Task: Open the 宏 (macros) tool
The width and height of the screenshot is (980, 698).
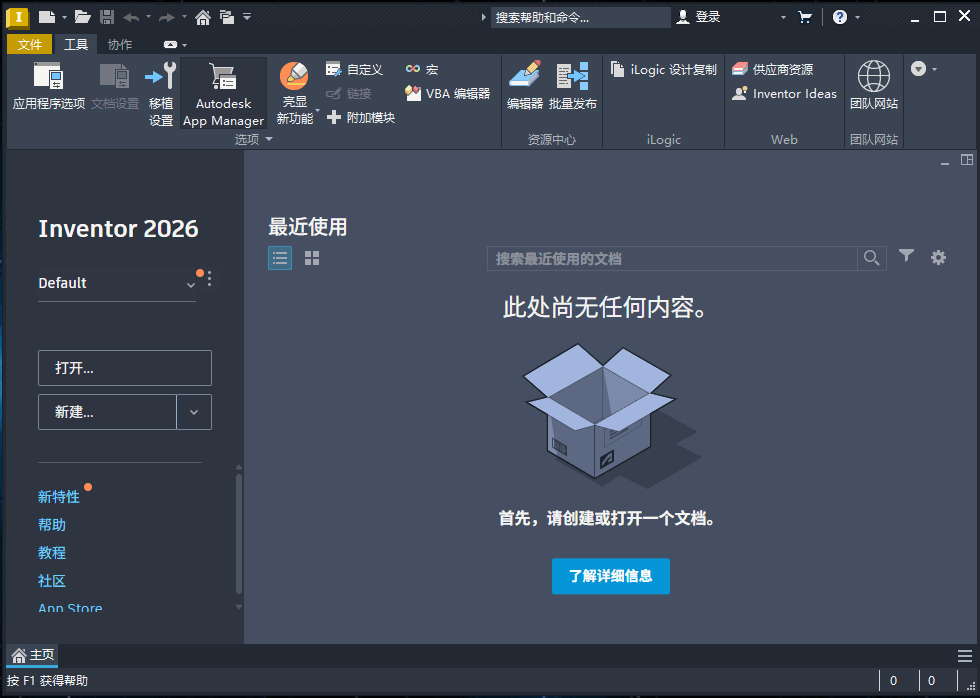Action: coord(421,70)
